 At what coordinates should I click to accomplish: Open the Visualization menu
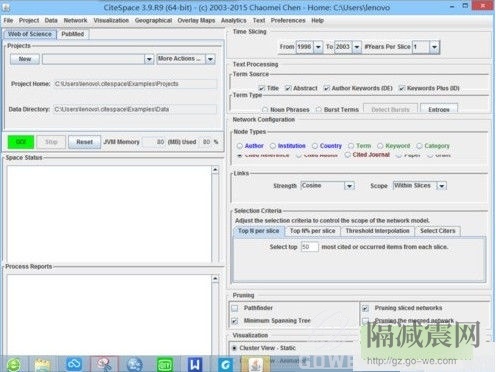pyautogui.click(x=111, y=20)
